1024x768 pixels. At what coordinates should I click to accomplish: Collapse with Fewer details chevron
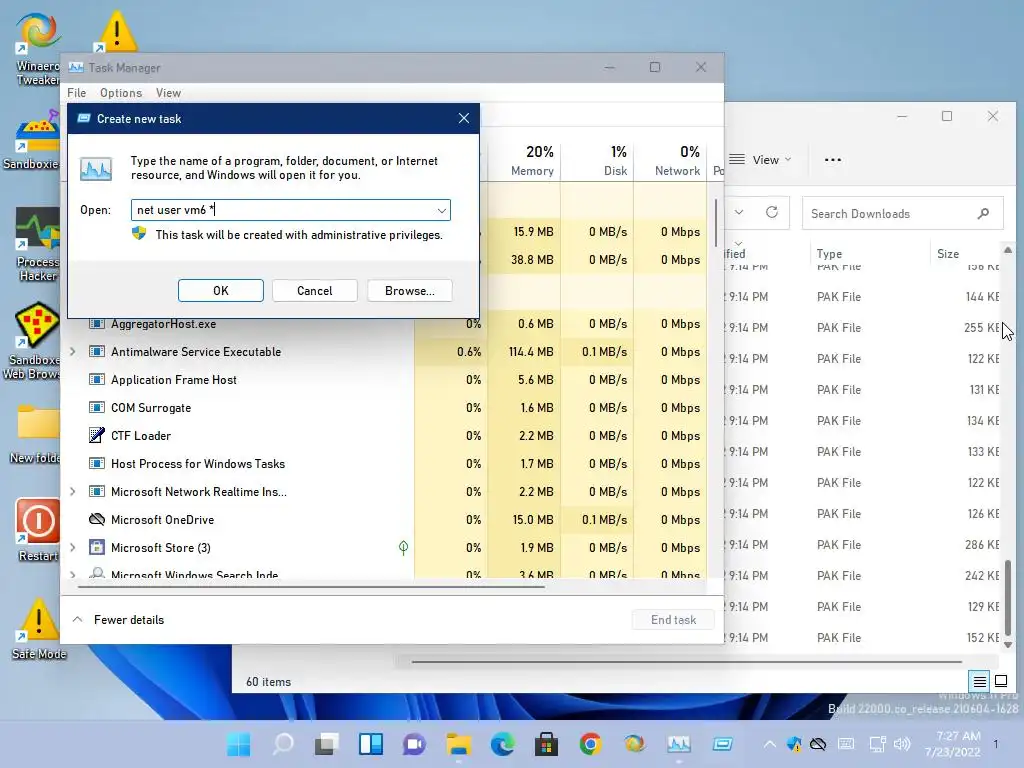[77, 619]
